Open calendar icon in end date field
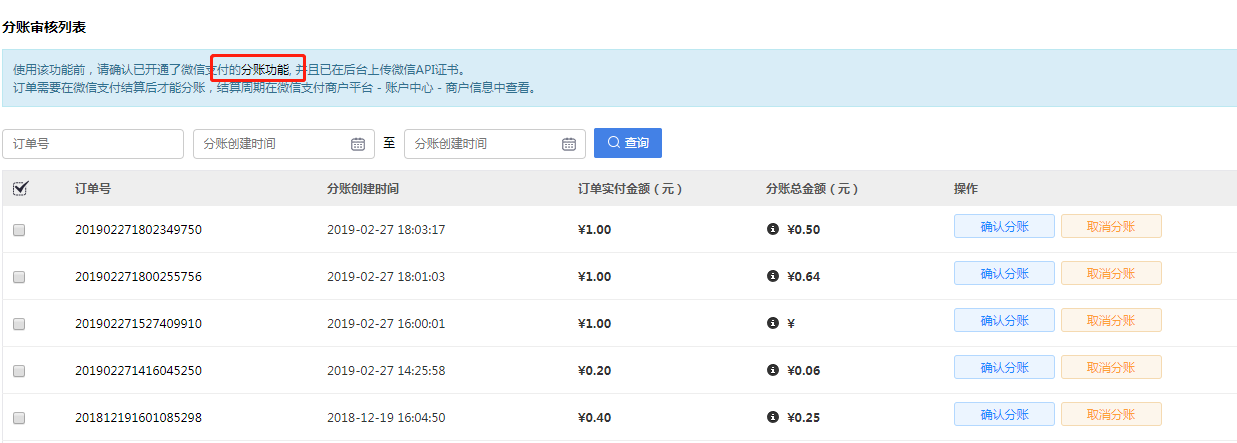 tap(569, 144)
